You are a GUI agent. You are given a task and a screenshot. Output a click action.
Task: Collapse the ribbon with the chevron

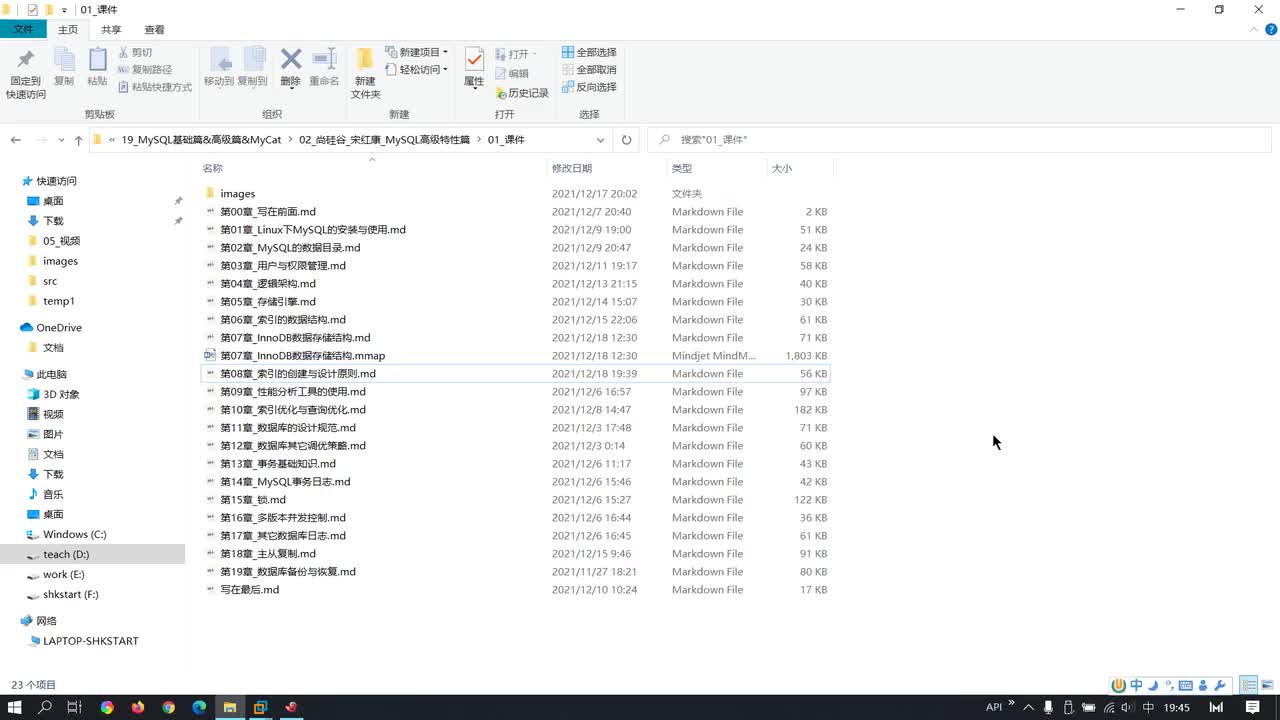click(x=1255, y=30)
